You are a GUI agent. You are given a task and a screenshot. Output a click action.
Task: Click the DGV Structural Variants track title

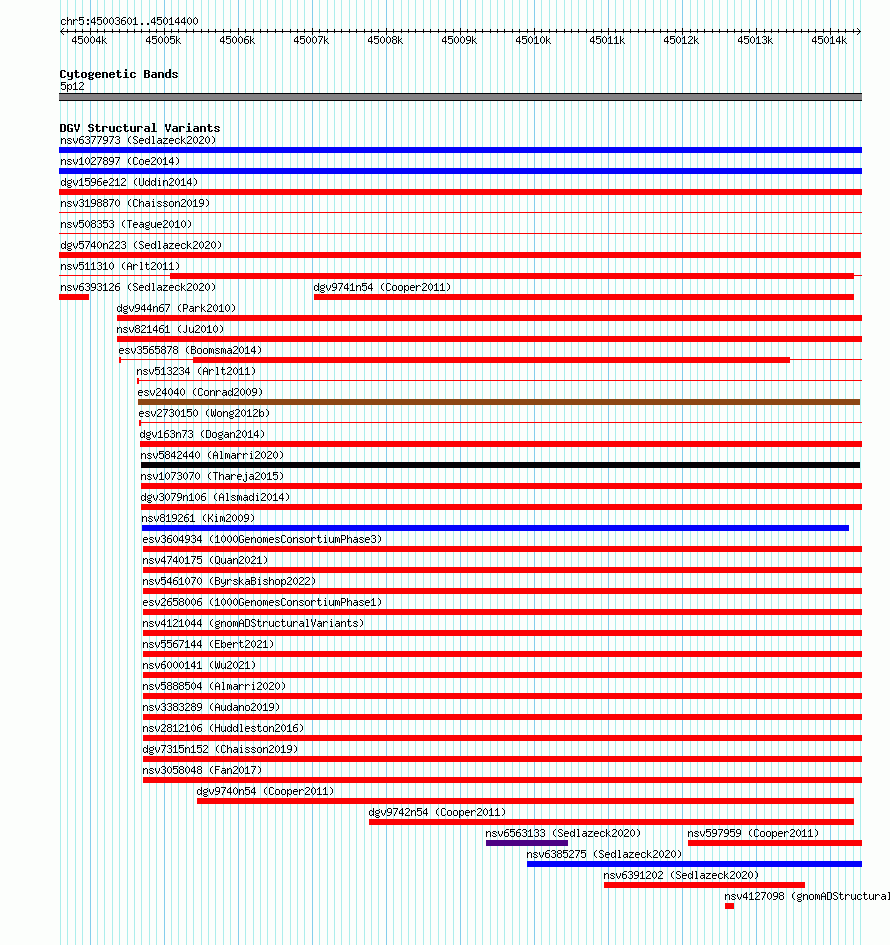point(140,128)
